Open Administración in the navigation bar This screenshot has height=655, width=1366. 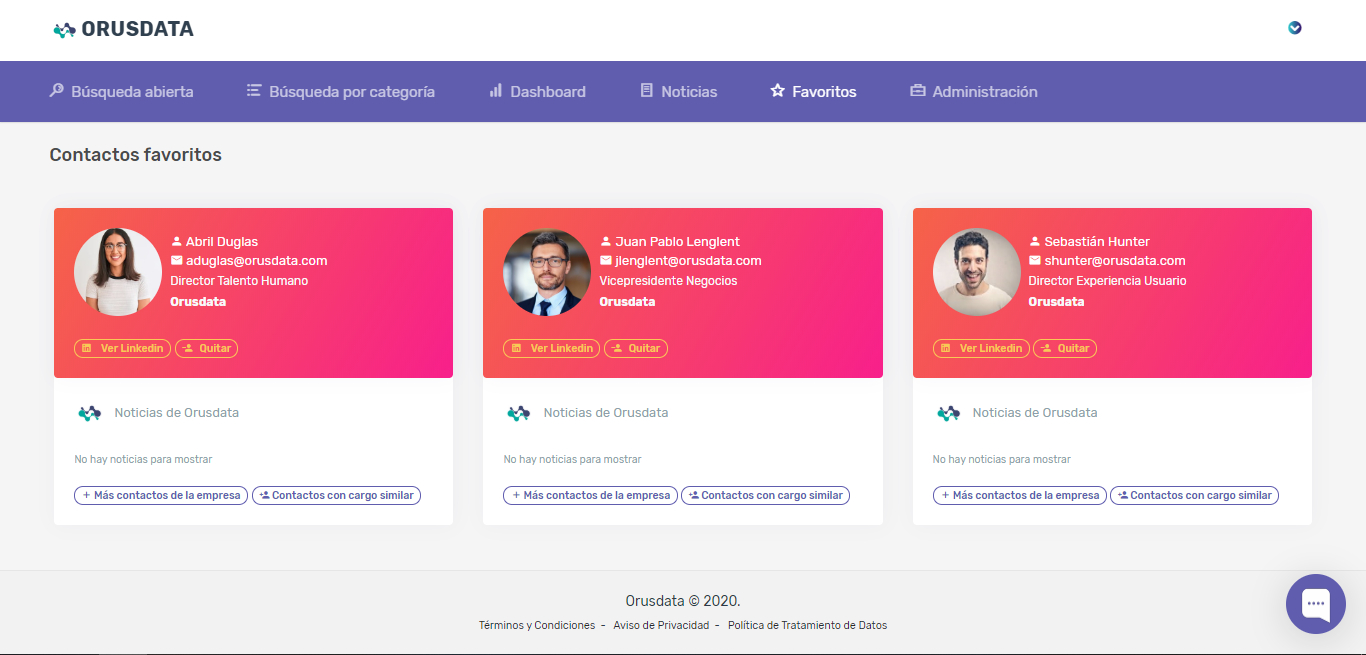point(974,91)
